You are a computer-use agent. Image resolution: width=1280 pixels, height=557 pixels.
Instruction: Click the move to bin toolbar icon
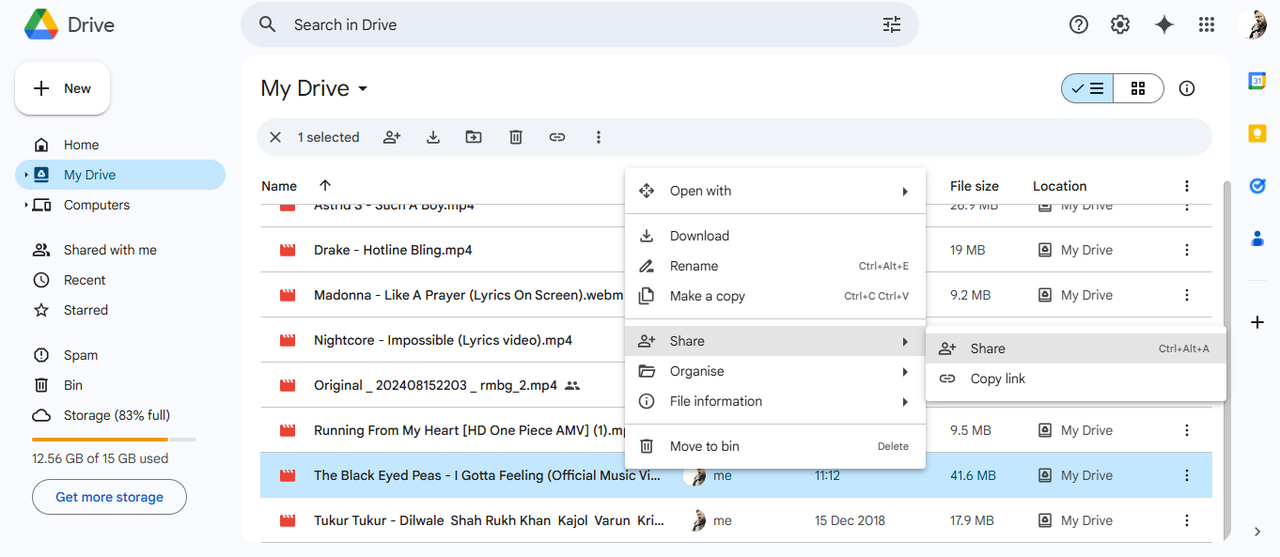(516, 137)
